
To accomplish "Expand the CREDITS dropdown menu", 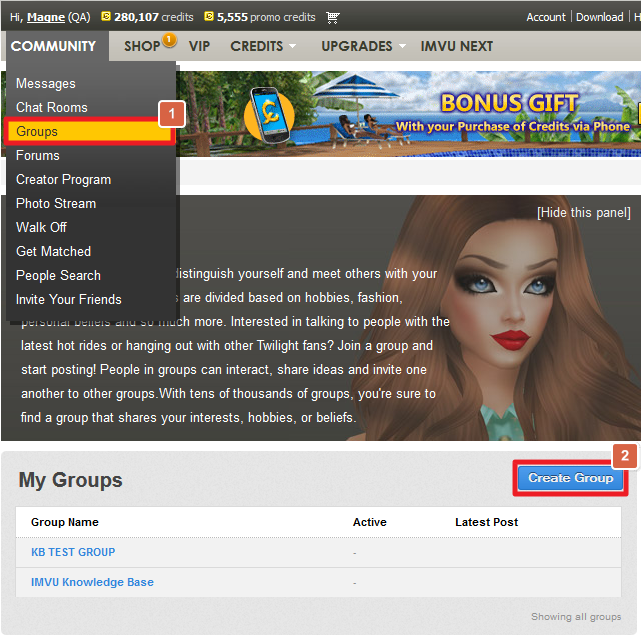I will [x=263, y=46].
